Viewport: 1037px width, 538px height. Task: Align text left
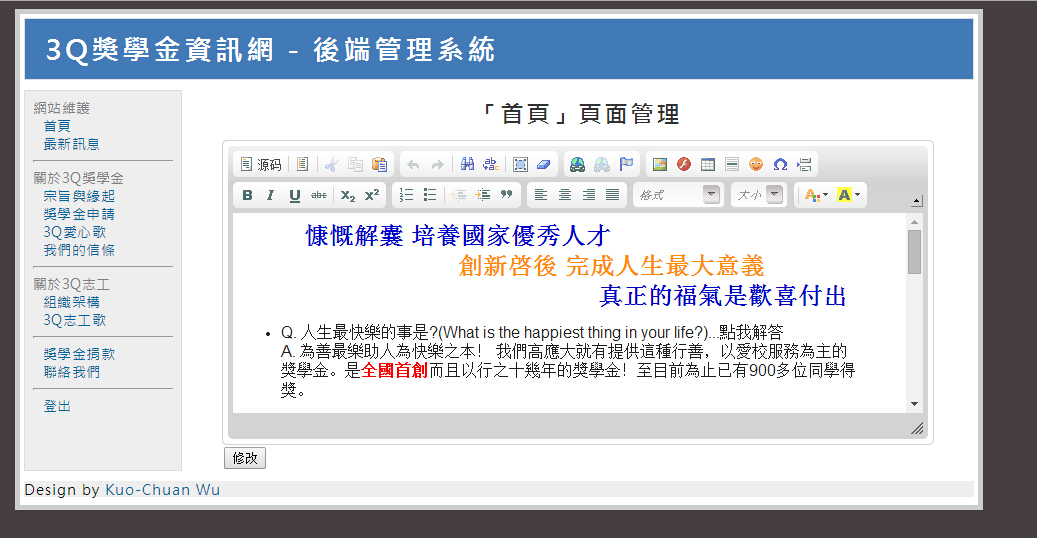(x=541, y=195)
